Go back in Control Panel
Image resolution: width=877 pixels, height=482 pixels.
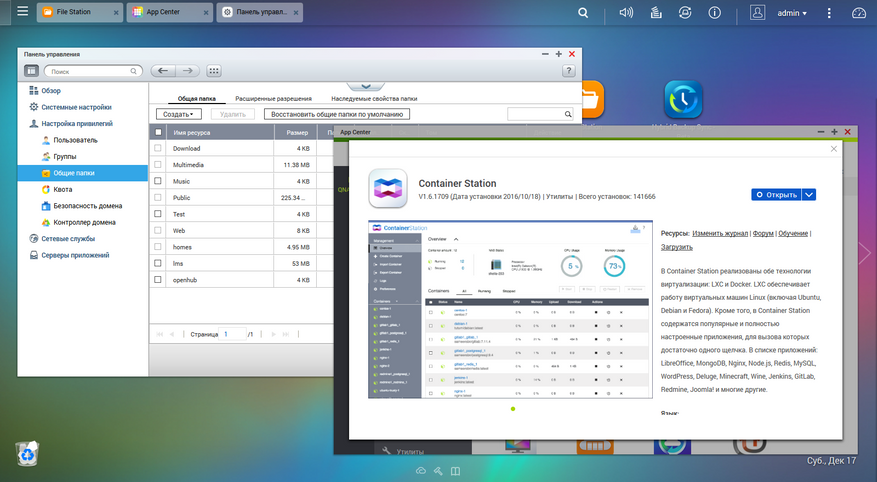(163, 70)
